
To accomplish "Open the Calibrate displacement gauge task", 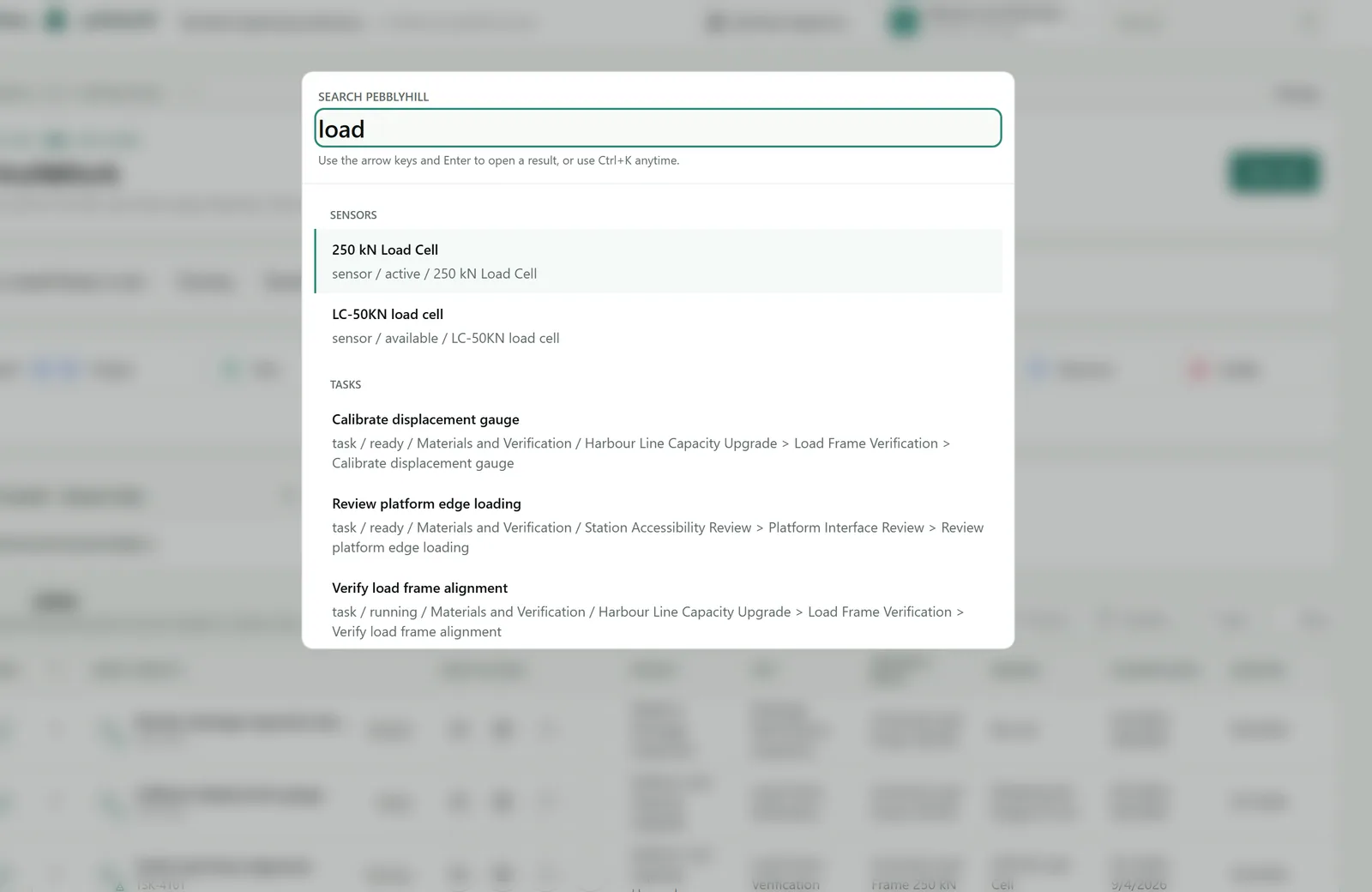I will 658,441.
